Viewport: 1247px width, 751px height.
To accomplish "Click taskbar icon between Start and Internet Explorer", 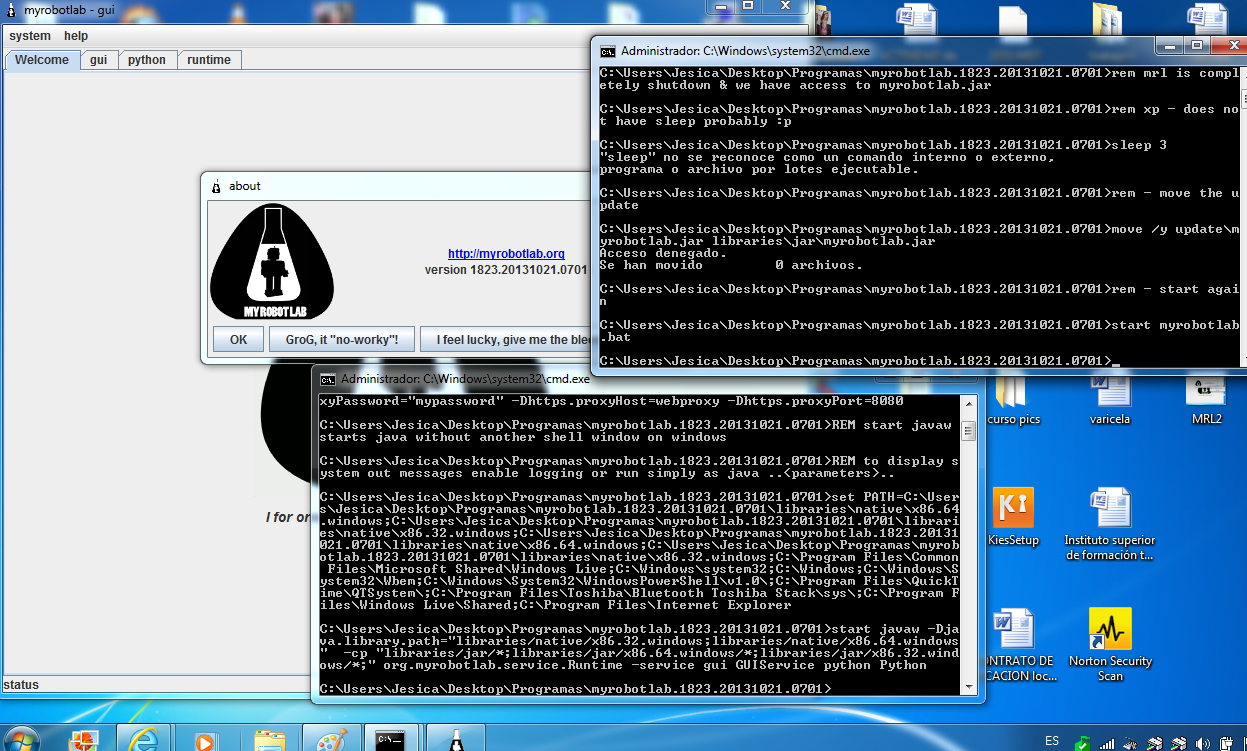I will (84, 740).
